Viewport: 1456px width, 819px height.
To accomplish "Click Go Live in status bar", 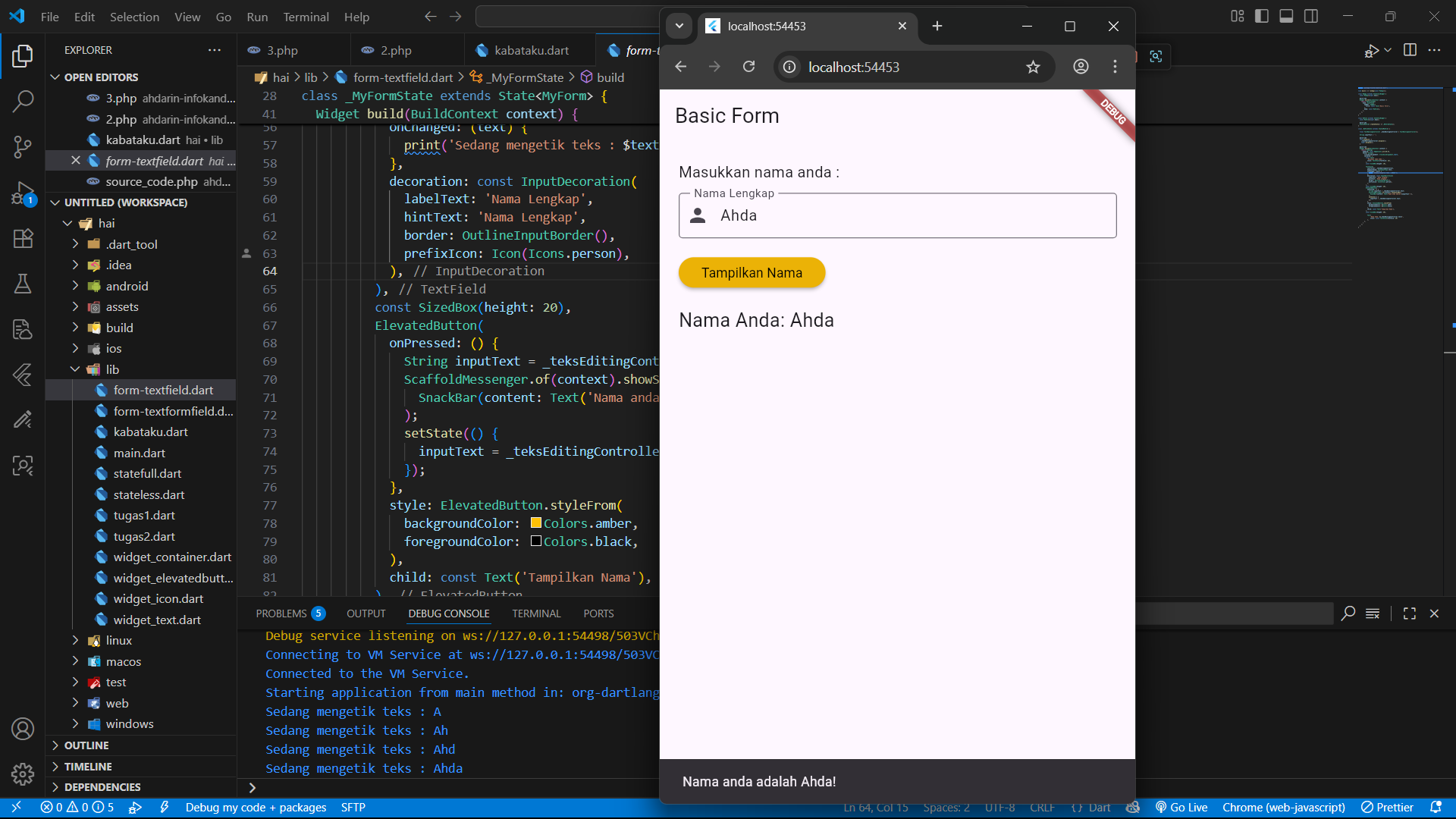I will [x=1181, y=808].
